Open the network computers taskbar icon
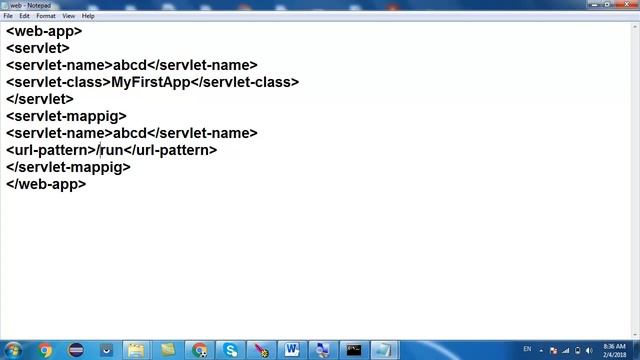The image size is (640, 360). [323, 350]
